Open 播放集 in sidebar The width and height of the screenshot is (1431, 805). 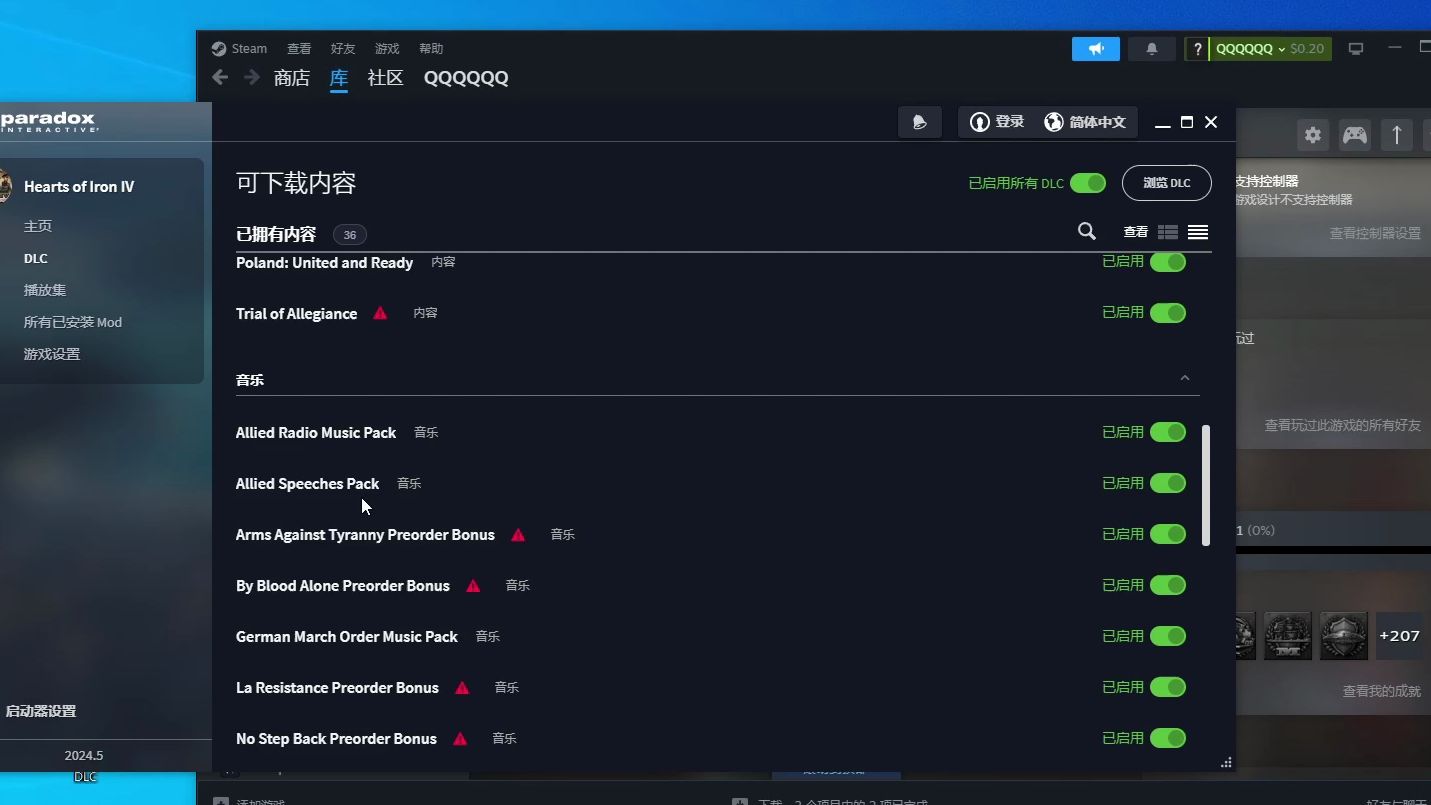[45, 290]
